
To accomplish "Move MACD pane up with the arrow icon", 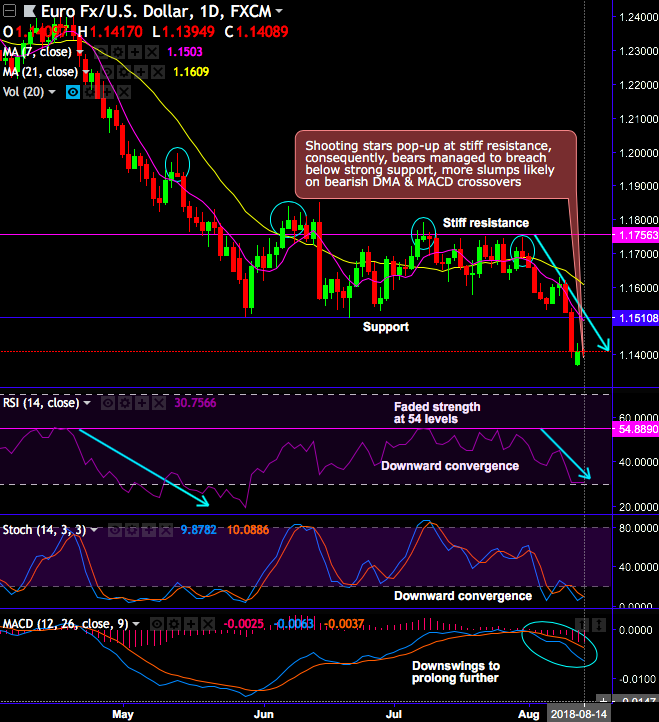I will coord(582,624).
